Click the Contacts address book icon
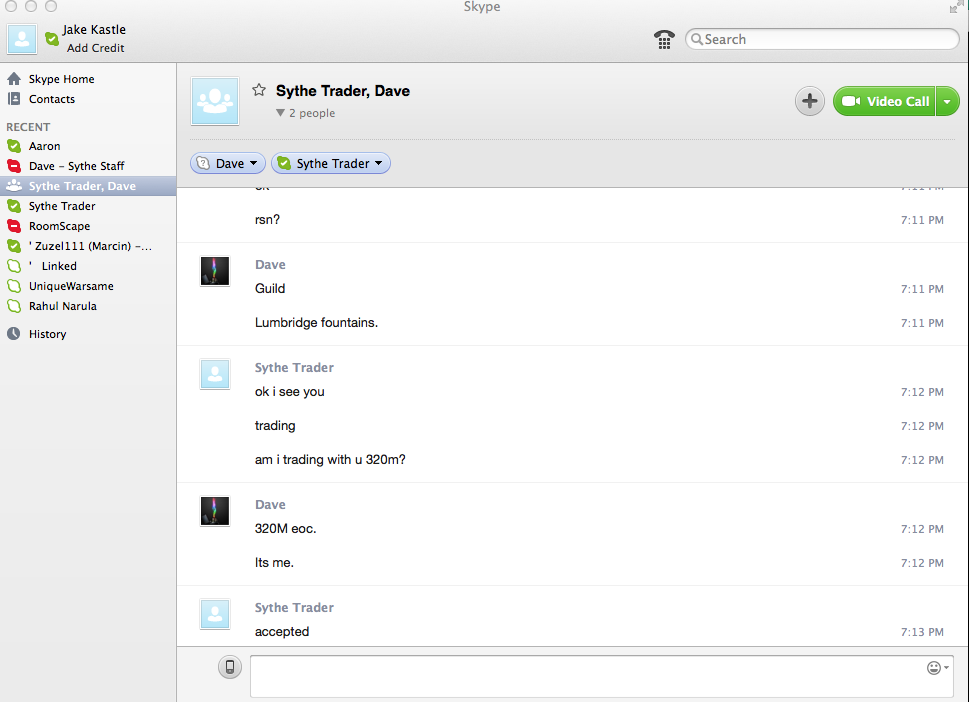 [14, 98]
